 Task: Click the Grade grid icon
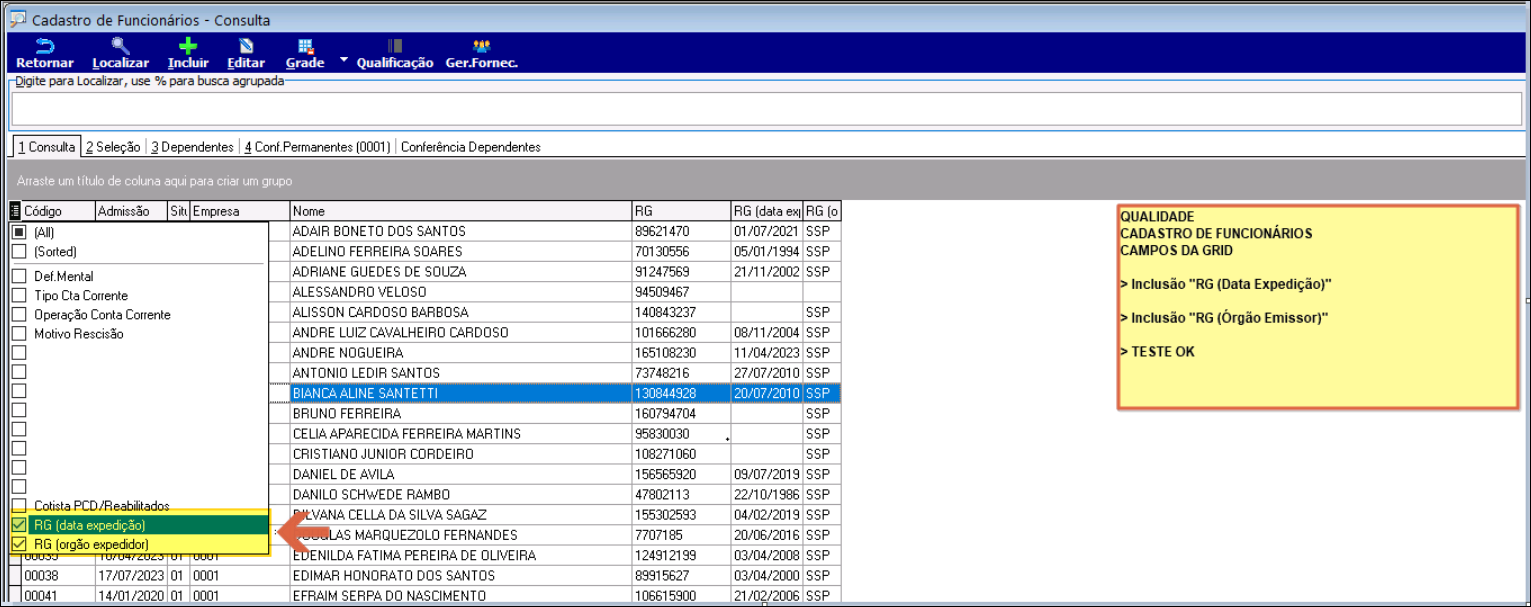tap(306, 46)
